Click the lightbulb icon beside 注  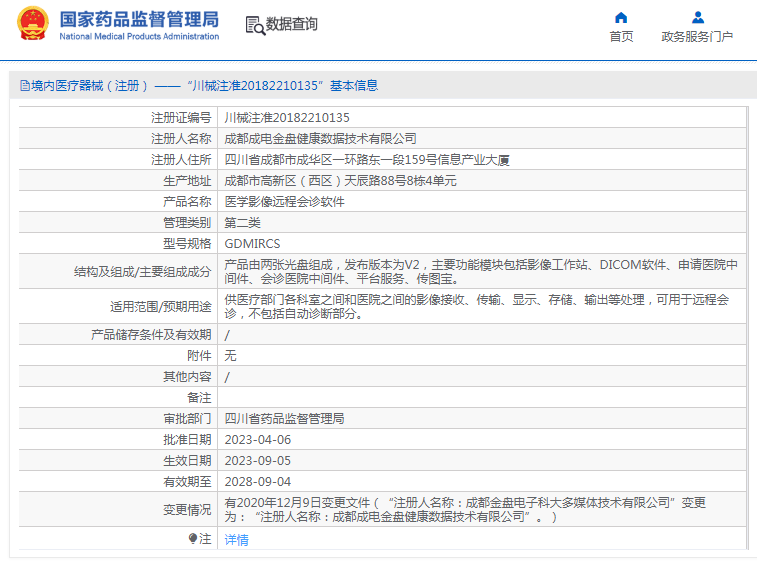coord(193,538)
